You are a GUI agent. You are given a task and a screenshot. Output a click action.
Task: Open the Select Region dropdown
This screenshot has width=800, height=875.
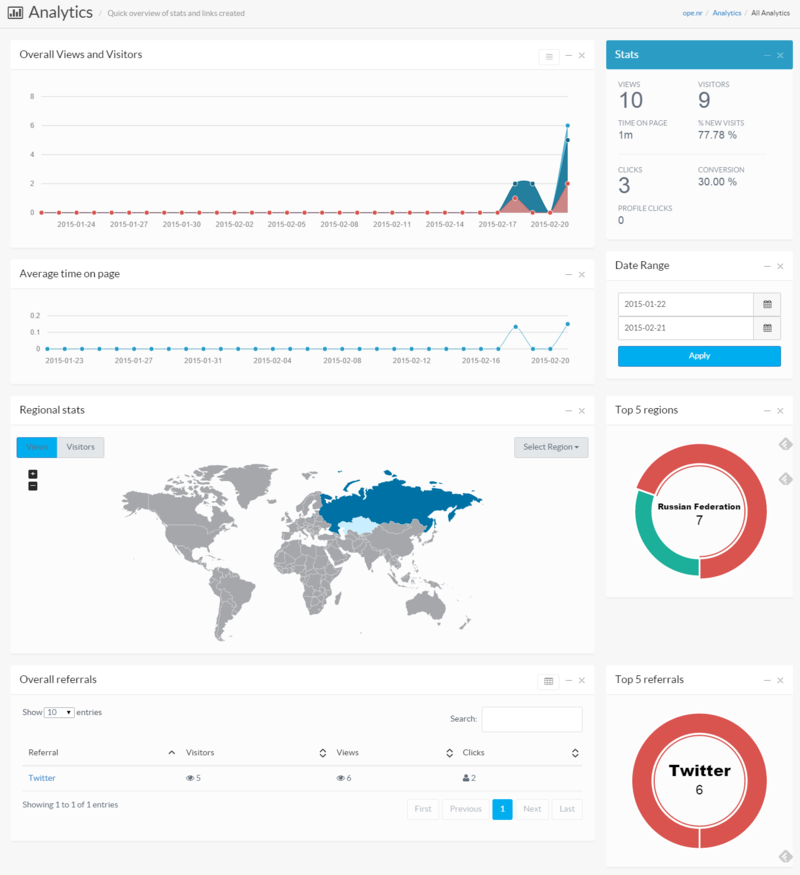click(x=551, y=447)
